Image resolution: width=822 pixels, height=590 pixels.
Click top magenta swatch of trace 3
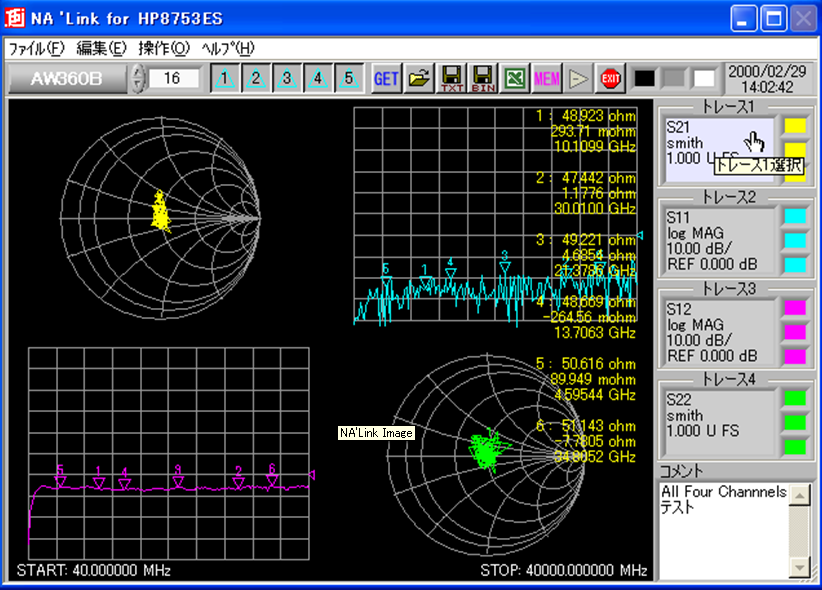pos(795,307)
